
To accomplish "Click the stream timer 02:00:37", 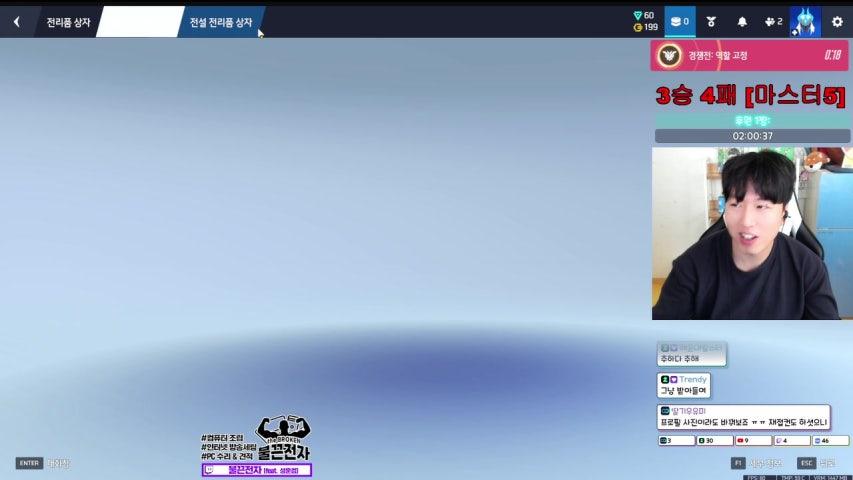I will pyautogui.click(x=752, y=136).
